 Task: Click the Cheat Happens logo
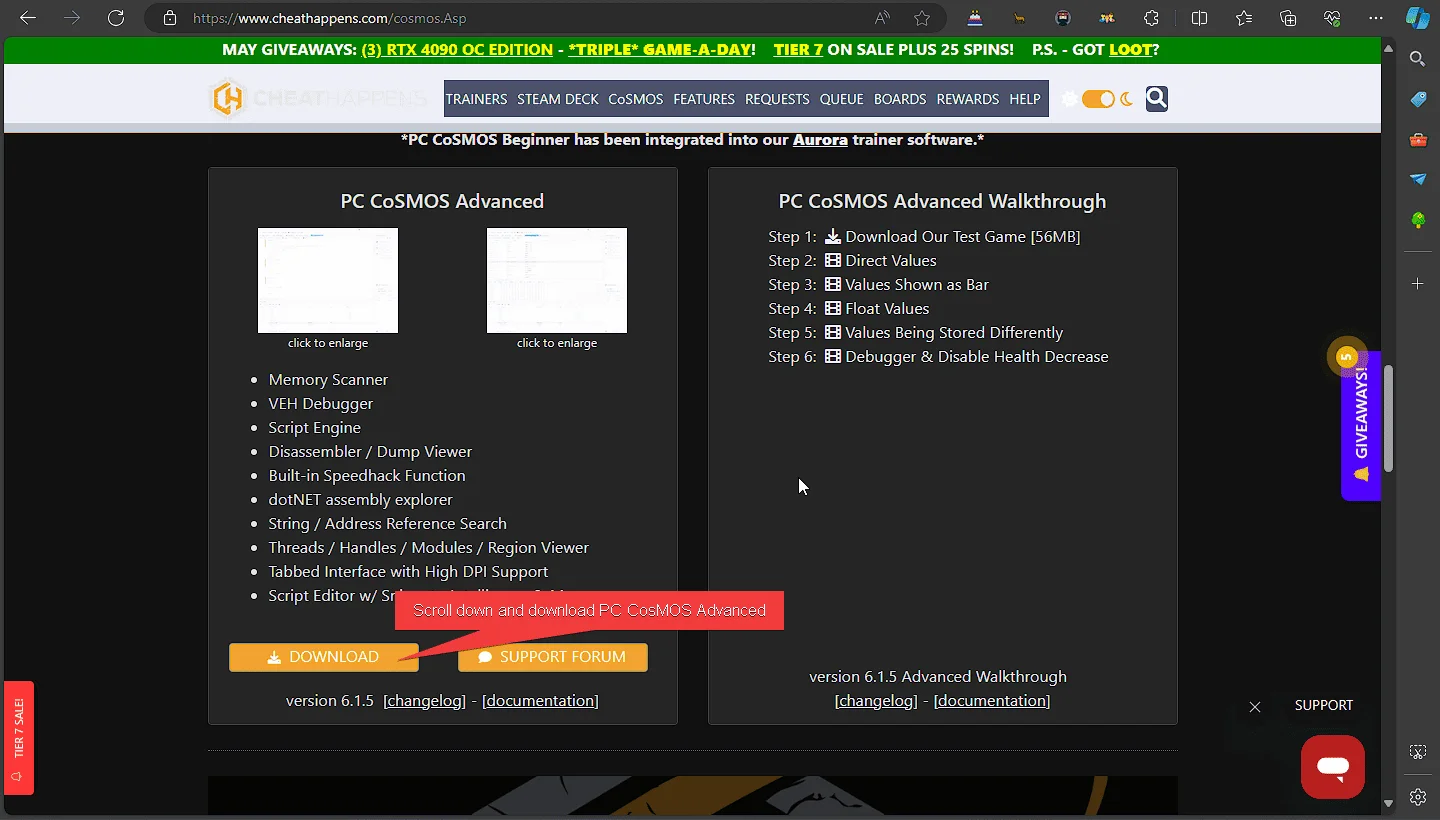pos(318,98)
